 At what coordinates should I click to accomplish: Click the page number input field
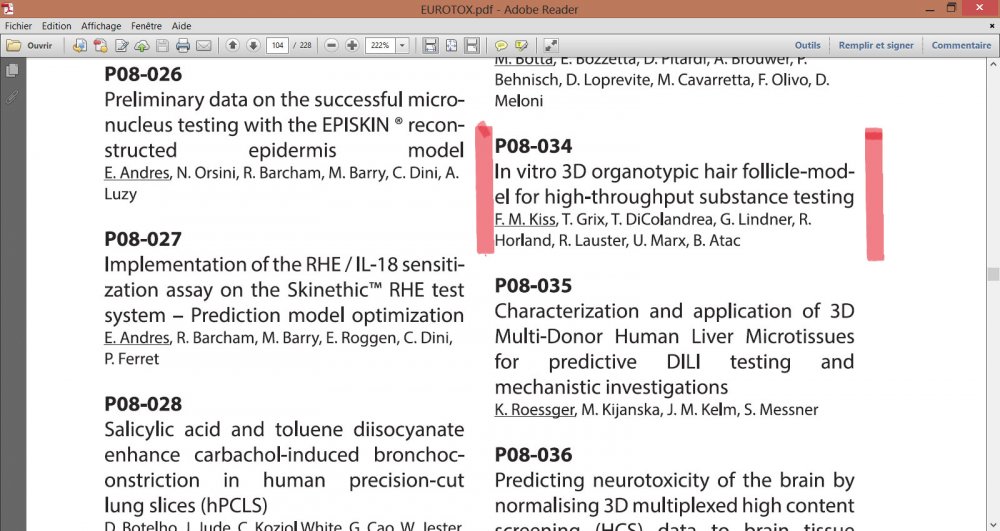point(277,45)
